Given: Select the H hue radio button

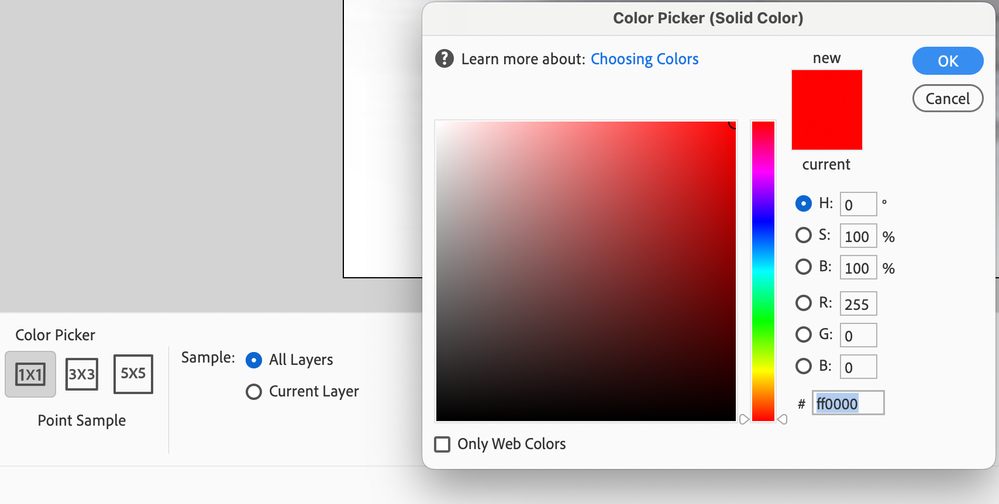Looking at the screenshot, I should [x=803, y=204].
